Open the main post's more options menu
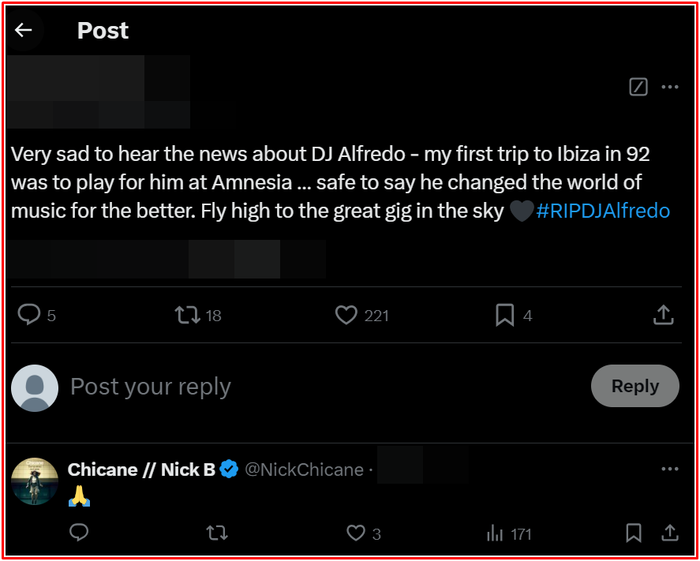700x561 pixels. pos(670,87)
